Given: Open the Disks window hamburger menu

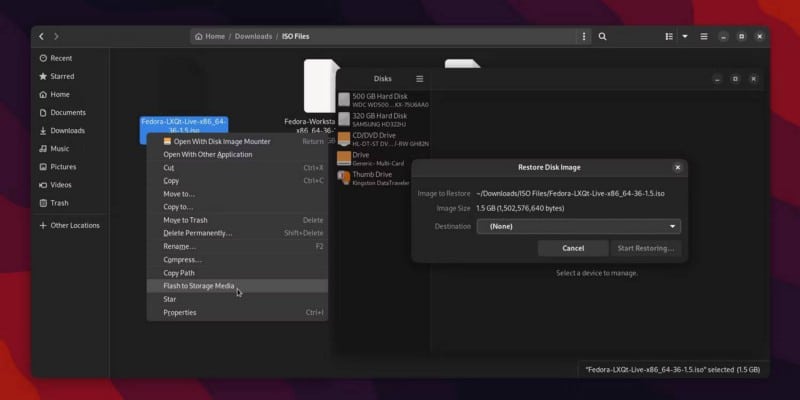Looking at the screenshot, I should coord(419,79).
